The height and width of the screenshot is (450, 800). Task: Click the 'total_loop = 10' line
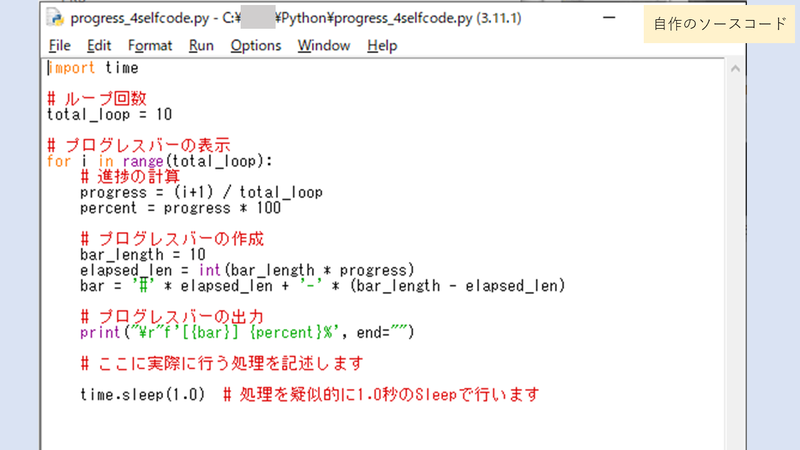click(109, 114)
